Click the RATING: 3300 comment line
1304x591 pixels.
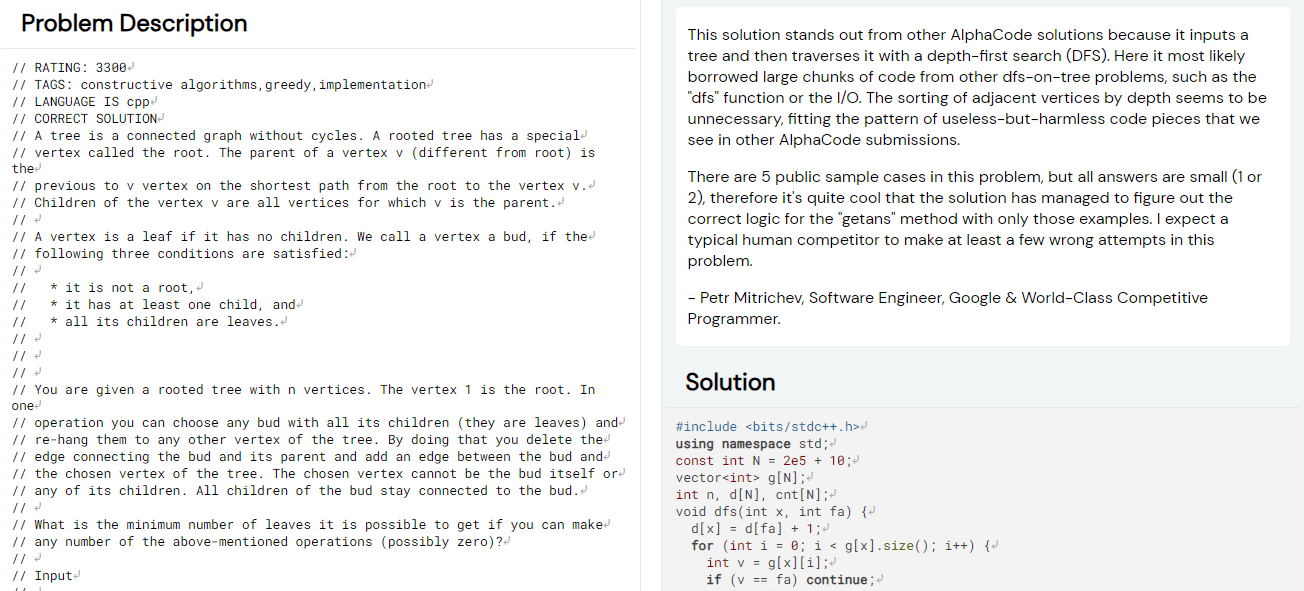point(74,68)
